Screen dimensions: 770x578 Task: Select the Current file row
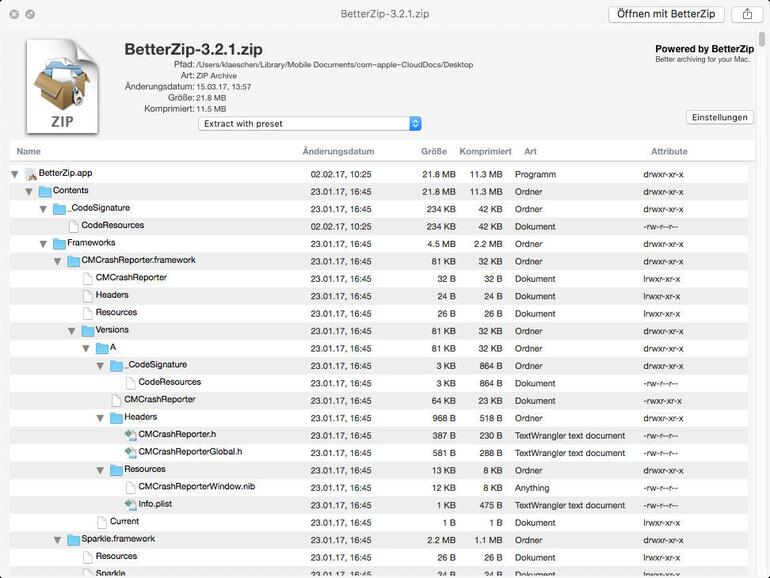[x=124, y=522]
